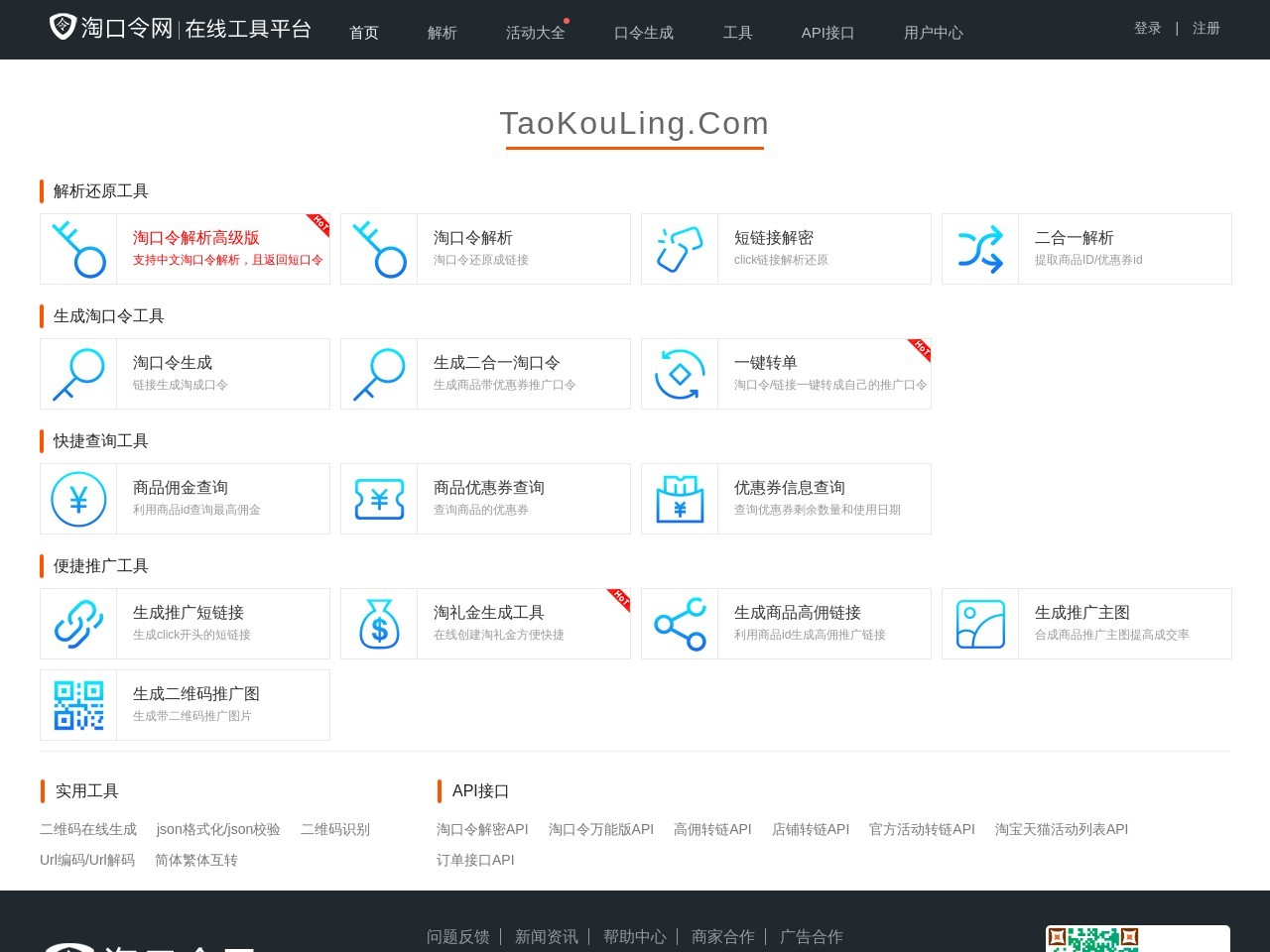This screenshot has width=1270, height=952.
Task: Open the 淘口令解密API link
Action: [x=482, y=829]
